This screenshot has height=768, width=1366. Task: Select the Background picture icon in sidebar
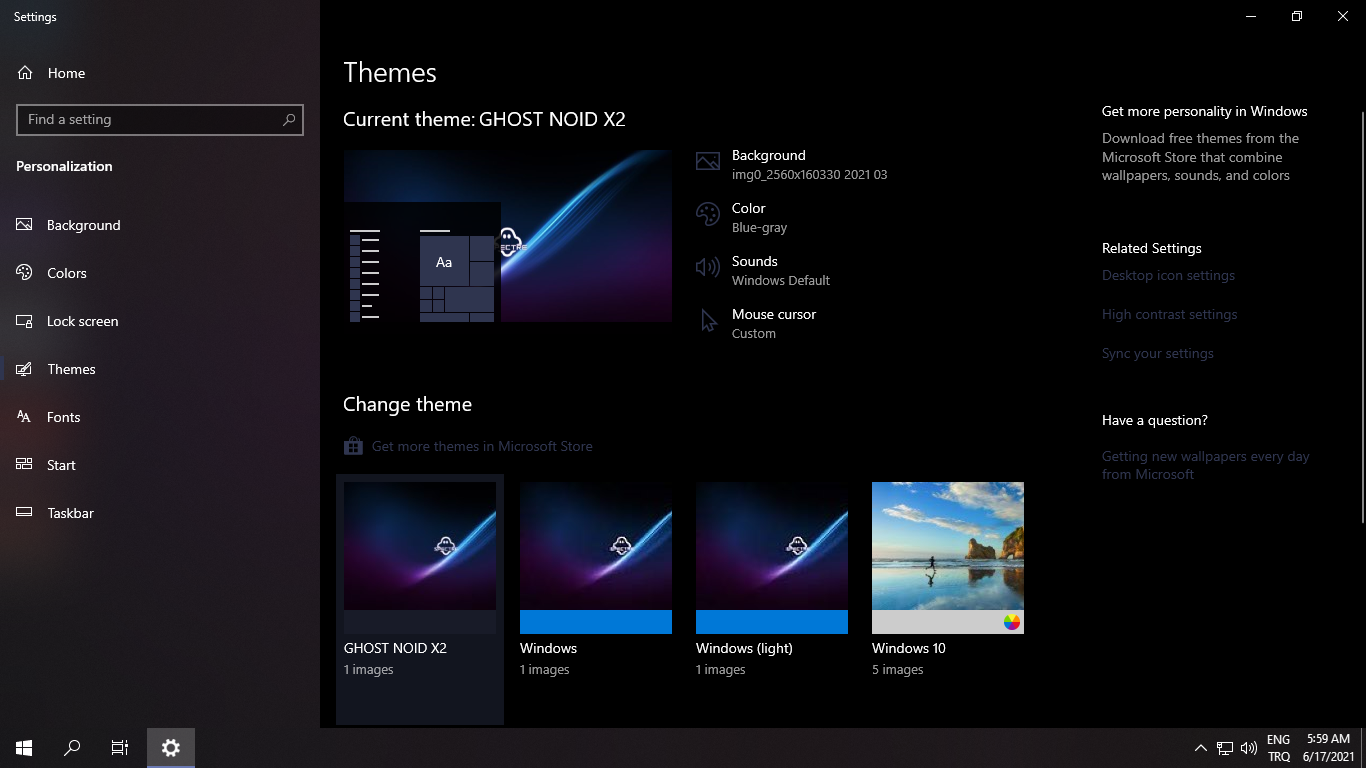[25, 225]
